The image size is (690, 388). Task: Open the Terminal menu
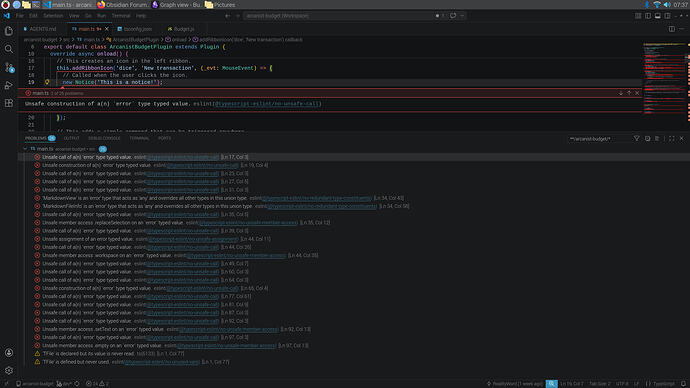click(121, 16)
